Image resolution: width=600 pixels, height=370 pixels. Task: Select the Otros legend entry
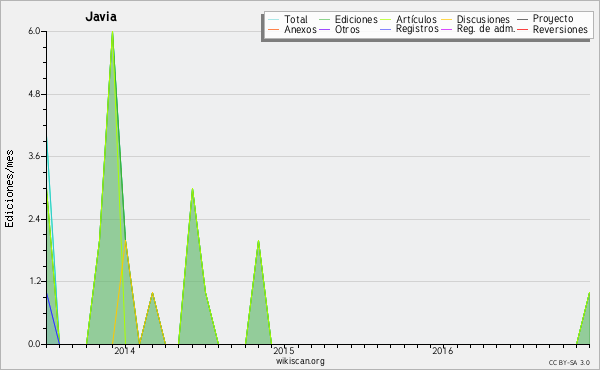347,29
